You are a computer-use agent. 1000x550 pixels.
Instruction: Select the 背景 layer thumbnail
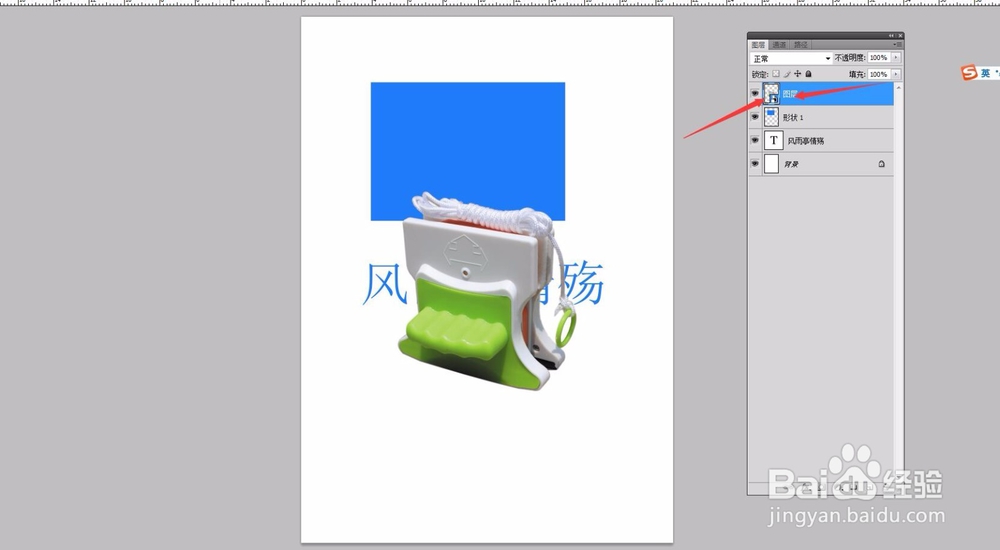(772, 164)
